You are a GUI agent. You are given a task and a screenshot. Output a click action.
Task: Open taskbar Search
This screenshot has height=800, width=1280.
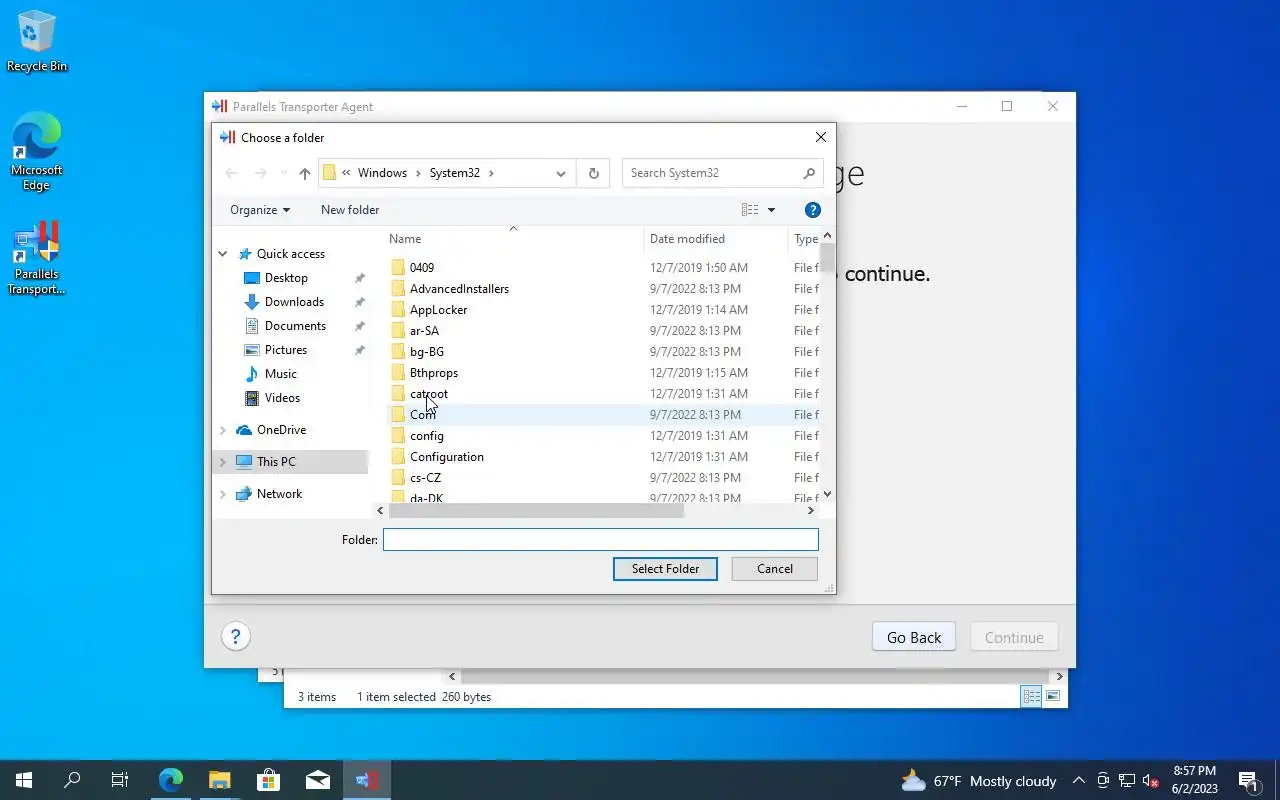[72, 780]
